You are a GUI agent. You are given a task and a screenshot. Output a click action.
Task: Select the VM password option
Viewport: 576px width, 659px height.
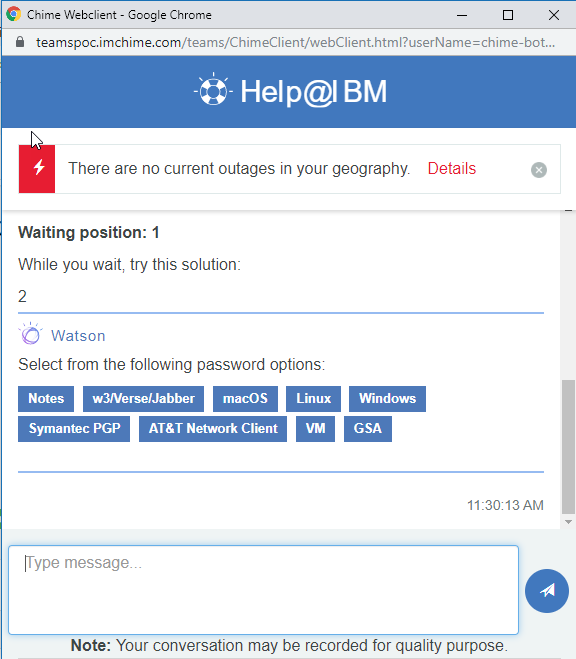tap(316, 429)
